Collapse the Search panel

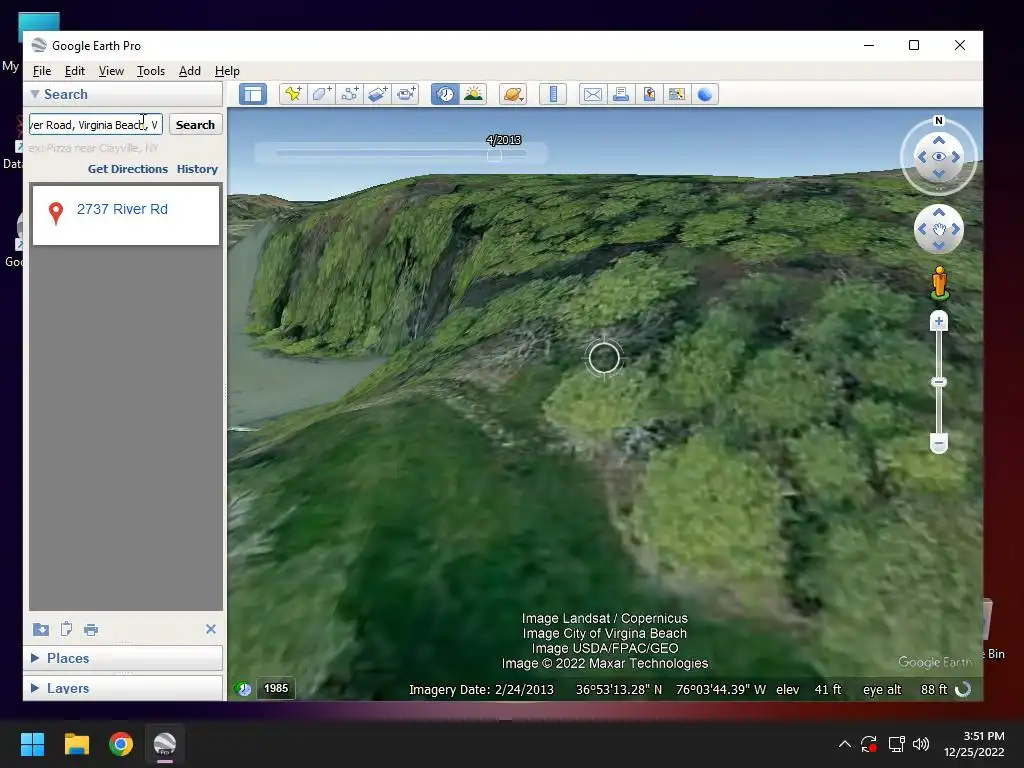point(35,94)
